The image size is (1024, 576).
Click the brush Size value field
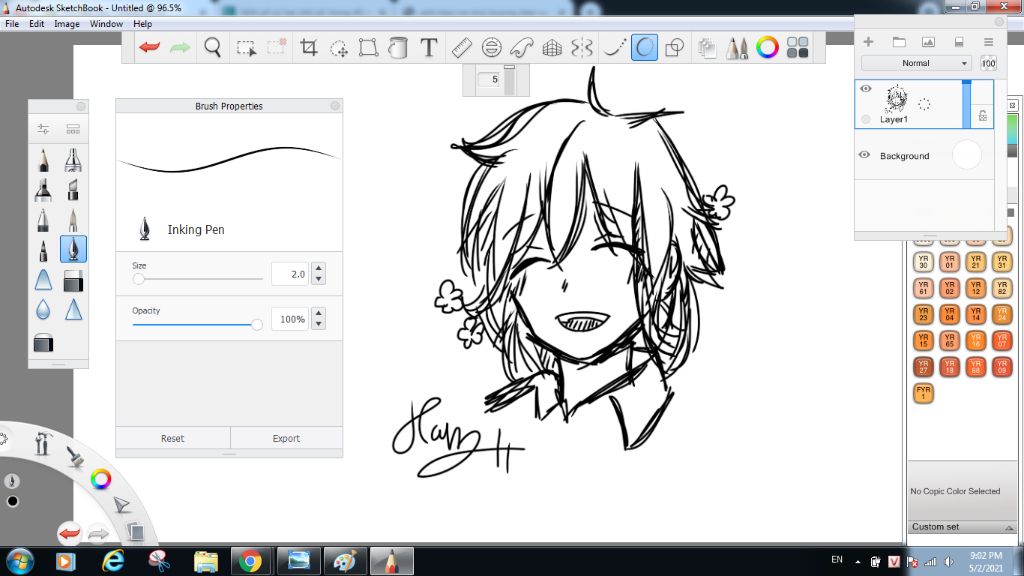pyautogui.click(x=290, y=274)
